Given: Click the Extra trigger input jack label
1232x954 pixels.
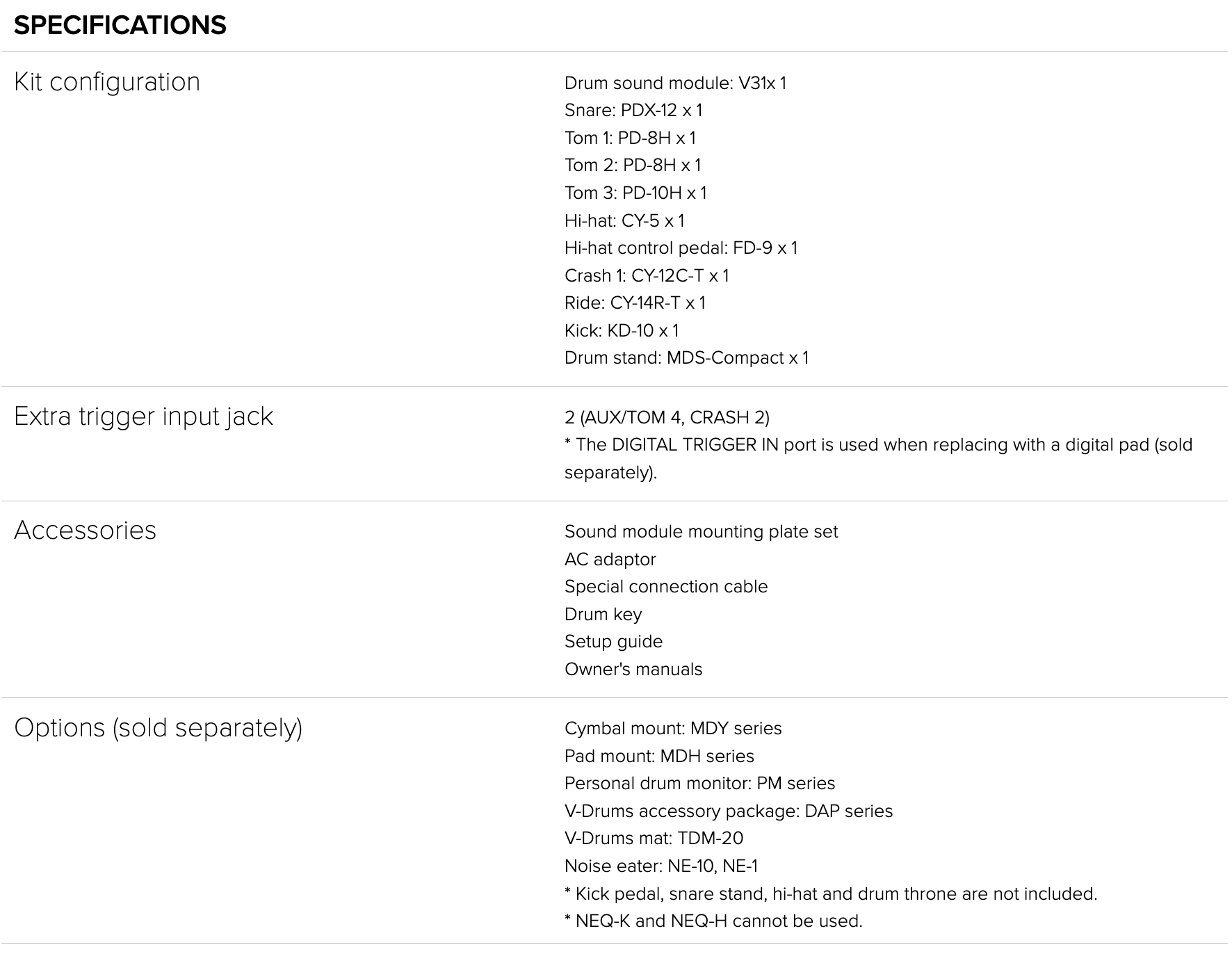Looking at the screenshot, I should (143, 417).
